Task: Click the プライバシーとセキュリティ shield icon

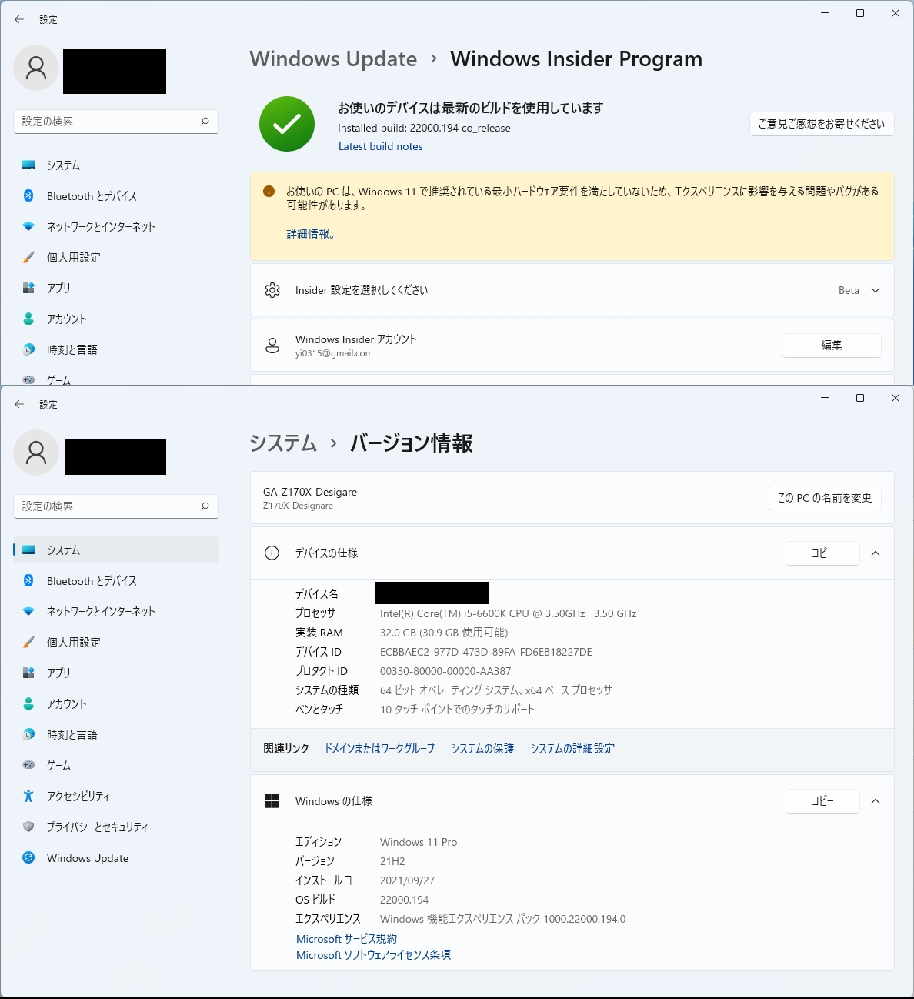Action: [x=29, y=826]
